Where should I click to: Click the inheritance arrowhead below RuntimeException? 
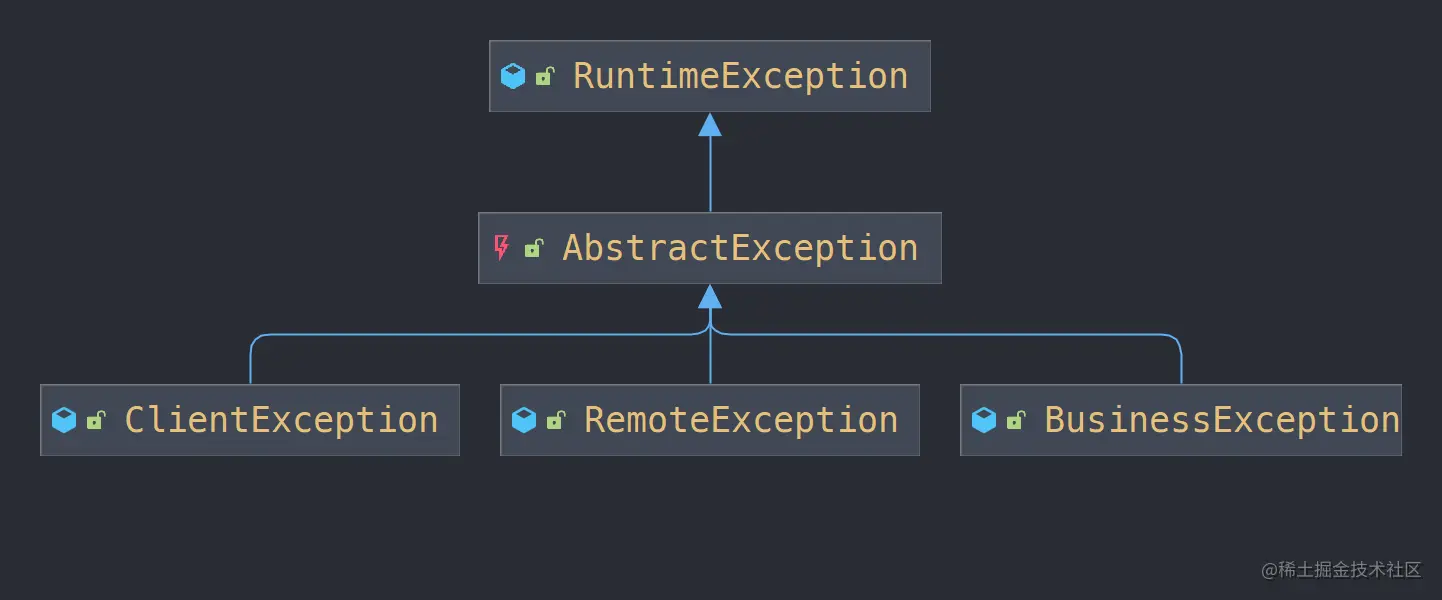click(710, 124)
